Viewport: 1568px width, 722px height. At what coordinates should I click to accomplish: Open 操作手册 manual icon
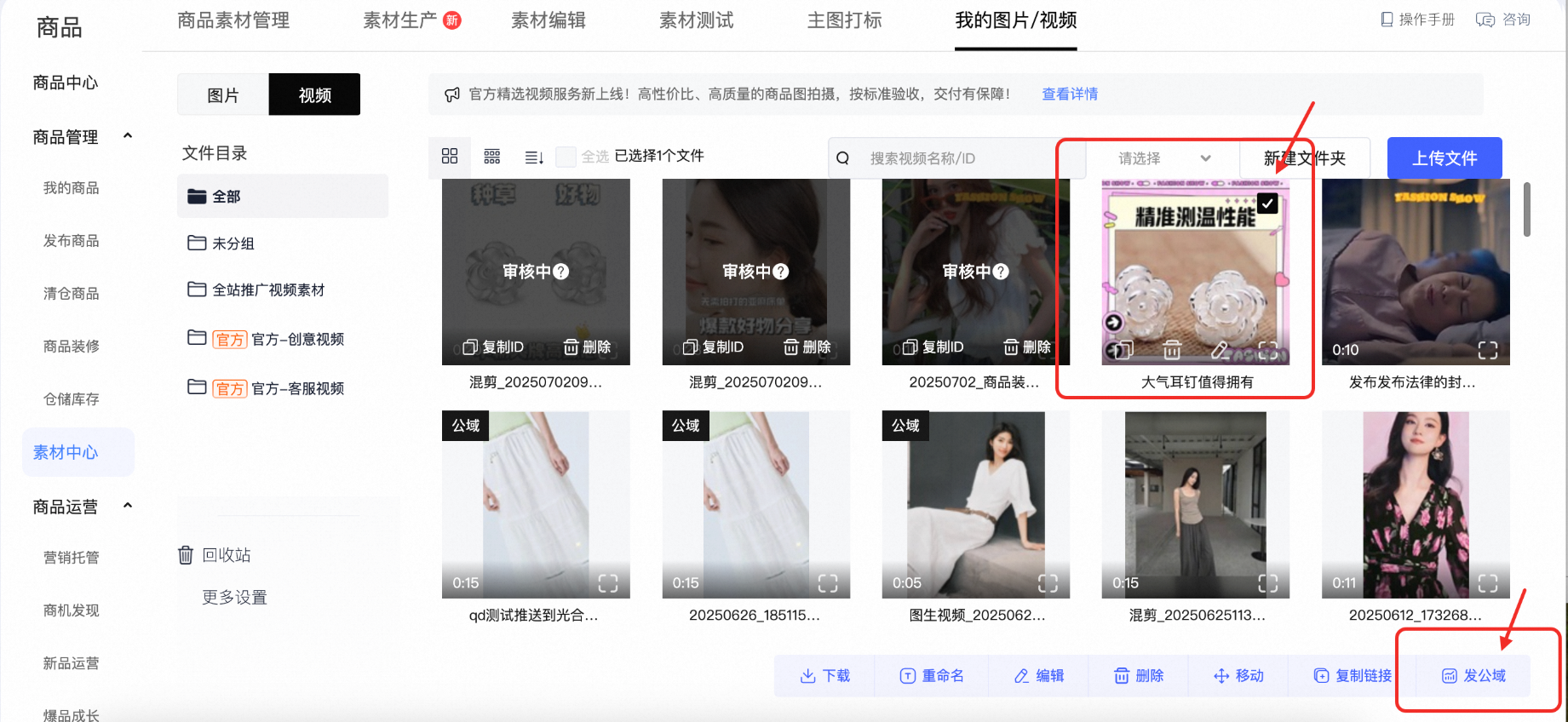point(1387,20)
